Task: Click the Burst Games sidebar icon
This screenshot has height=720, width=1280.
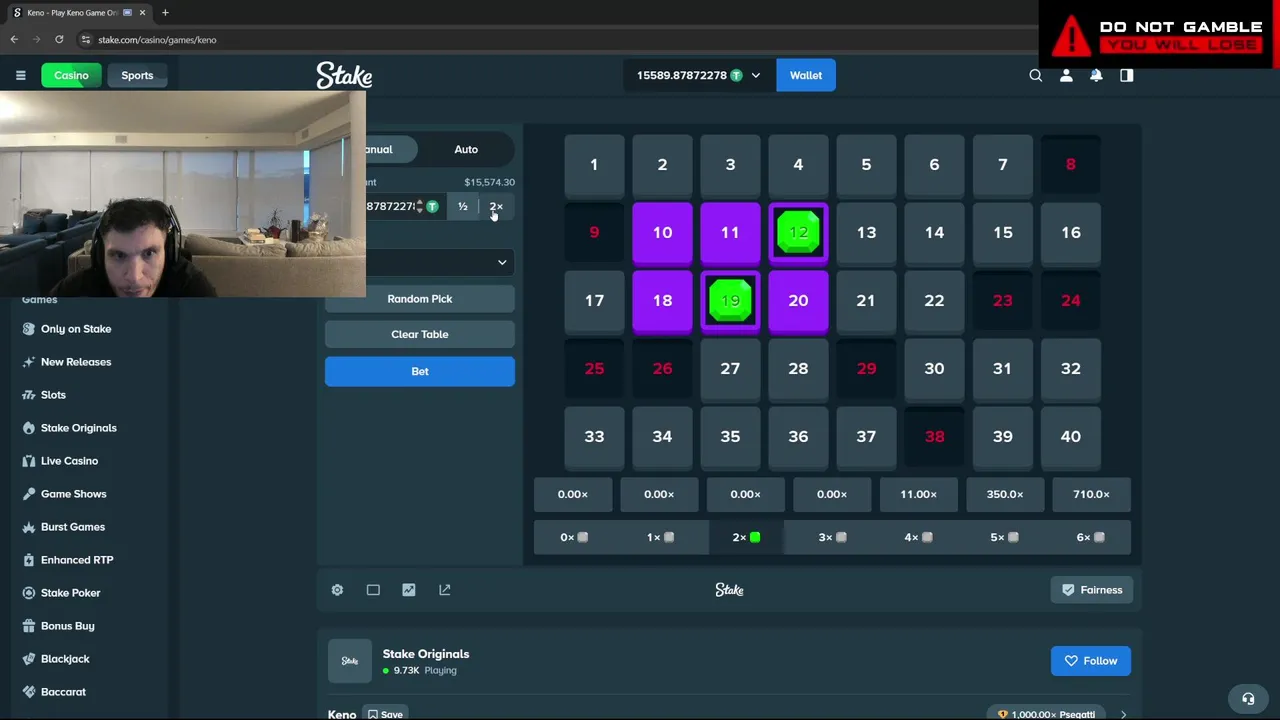Action: (28, 527)
